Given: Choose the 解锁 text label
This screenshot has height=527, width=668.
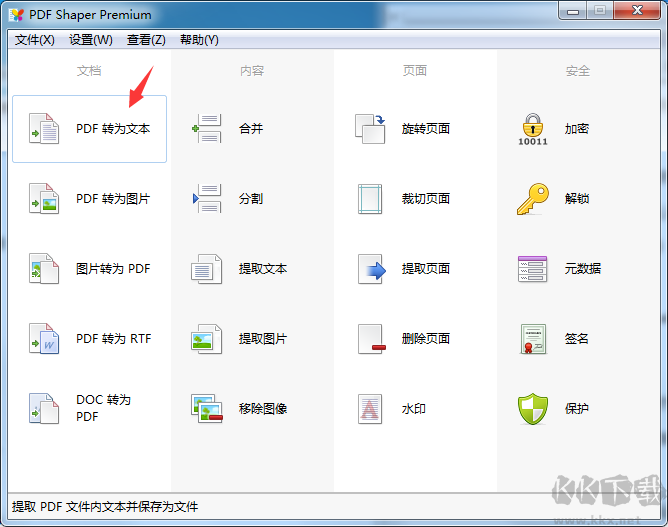Looking at the screenshot, I should (577, 199).
